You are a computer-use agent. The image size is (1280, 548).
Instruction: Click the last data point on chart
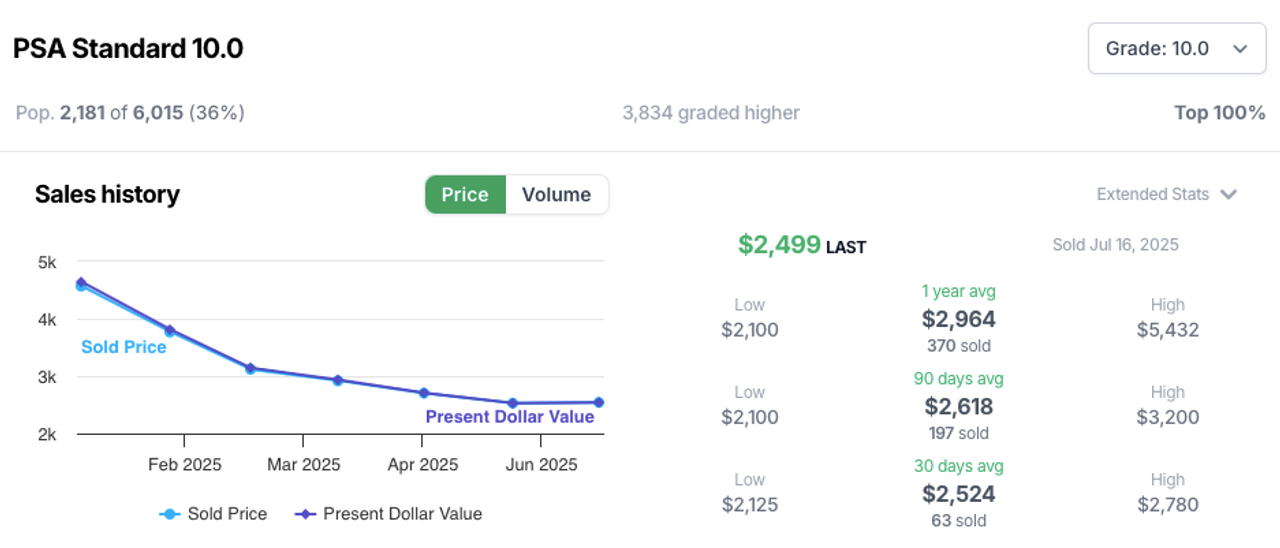(598, 402)
